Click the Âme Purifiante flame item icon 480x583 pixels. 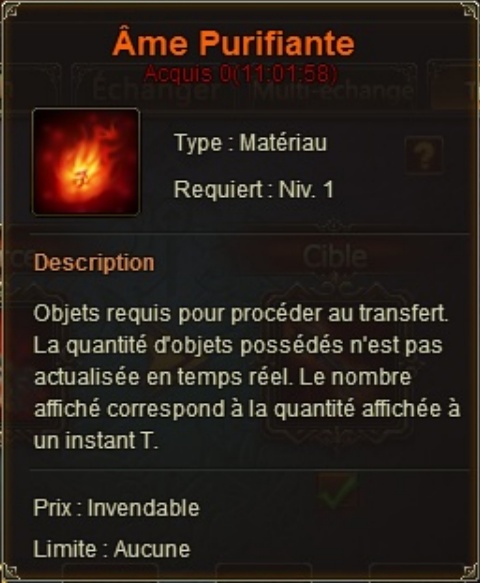pyautogui.click(x=86, y=162)
